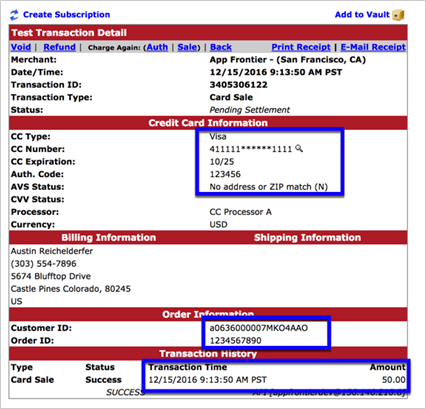Open the Add to Vault link
Screen dimensions: 426x409
point(362,15)
